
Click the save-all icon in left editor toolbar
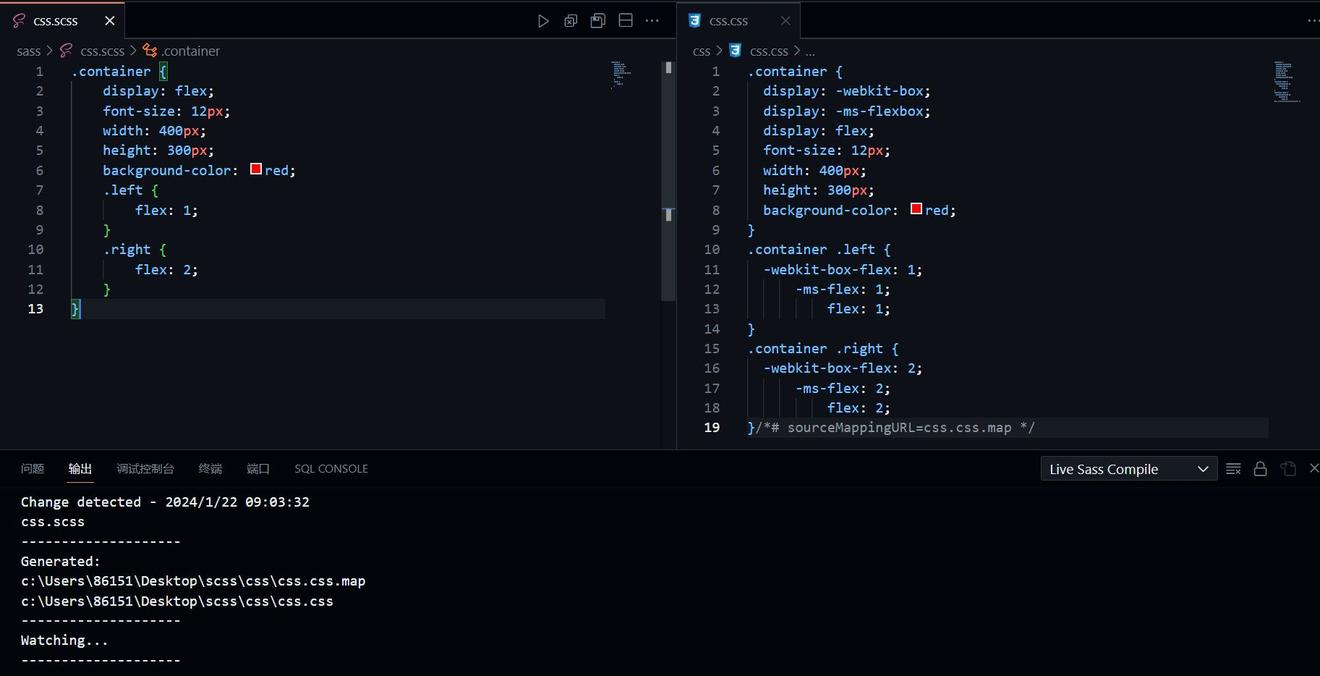[x=598, y=21]
